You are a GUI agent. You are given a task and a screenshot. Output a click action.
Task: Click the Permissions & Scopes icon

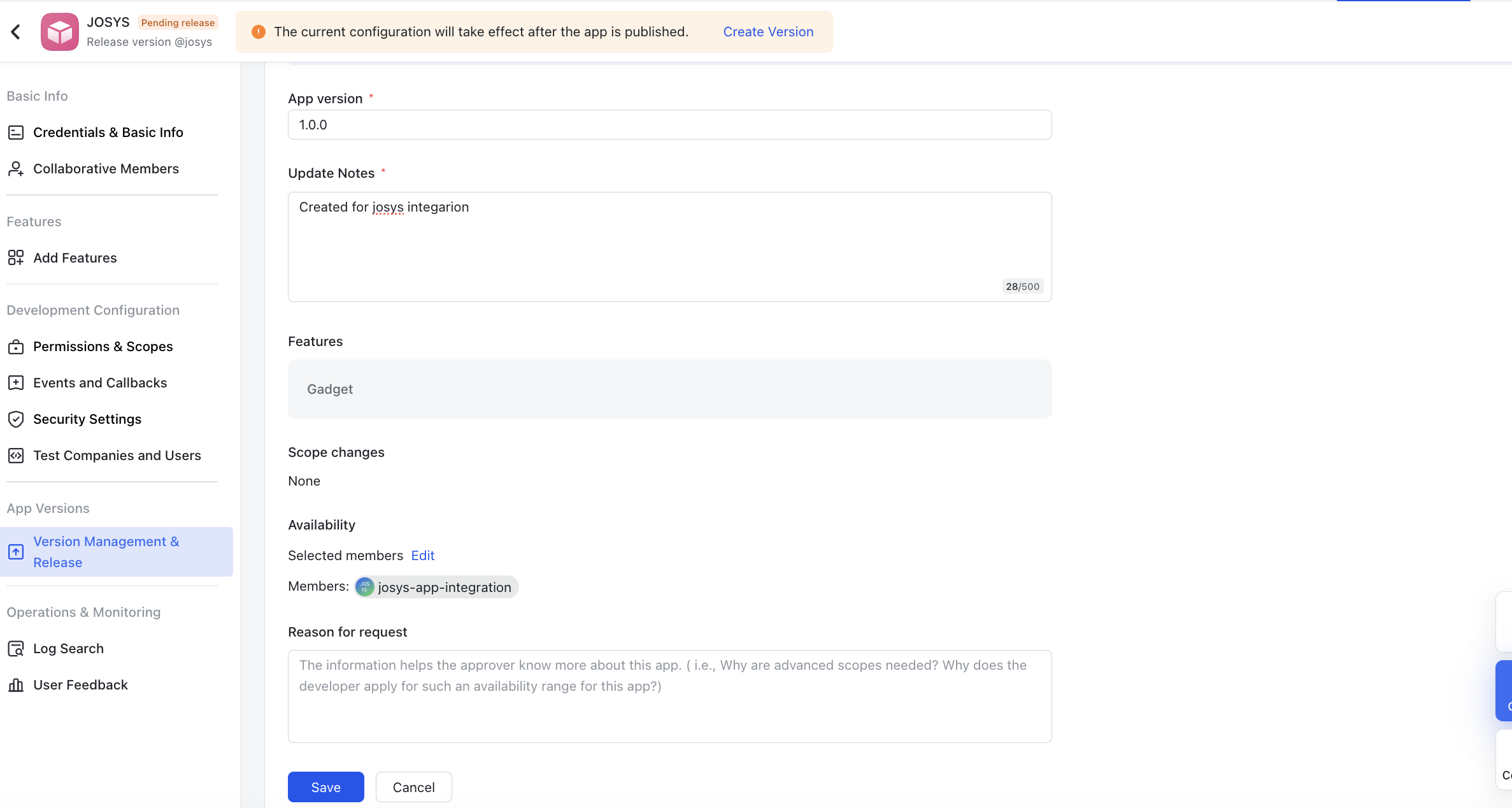click(x=16, y=347)
